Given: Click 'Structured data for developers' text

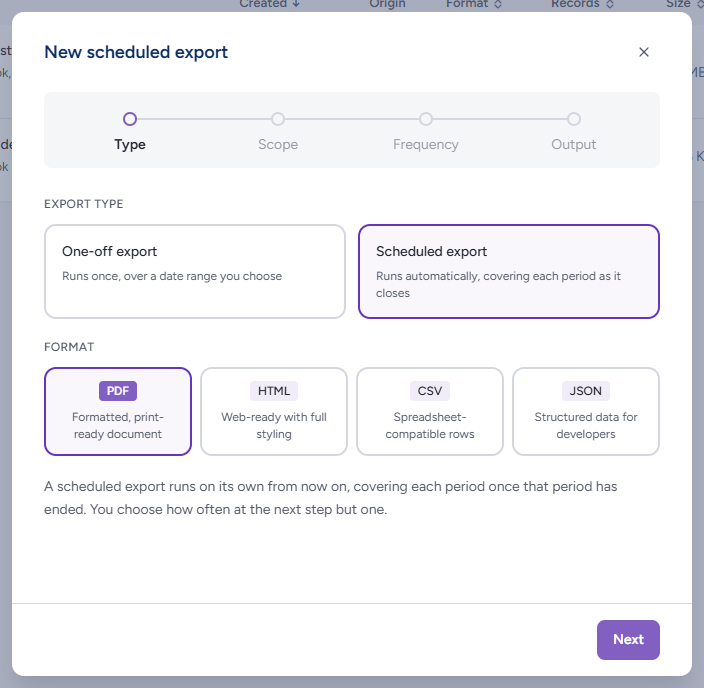Looking at the screenshot, I should click(x=586, y=425).
